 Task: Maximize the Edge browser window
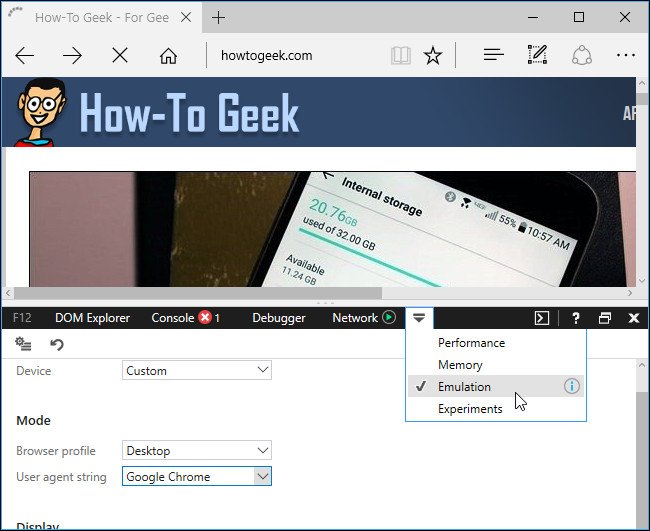pos(579,17)
